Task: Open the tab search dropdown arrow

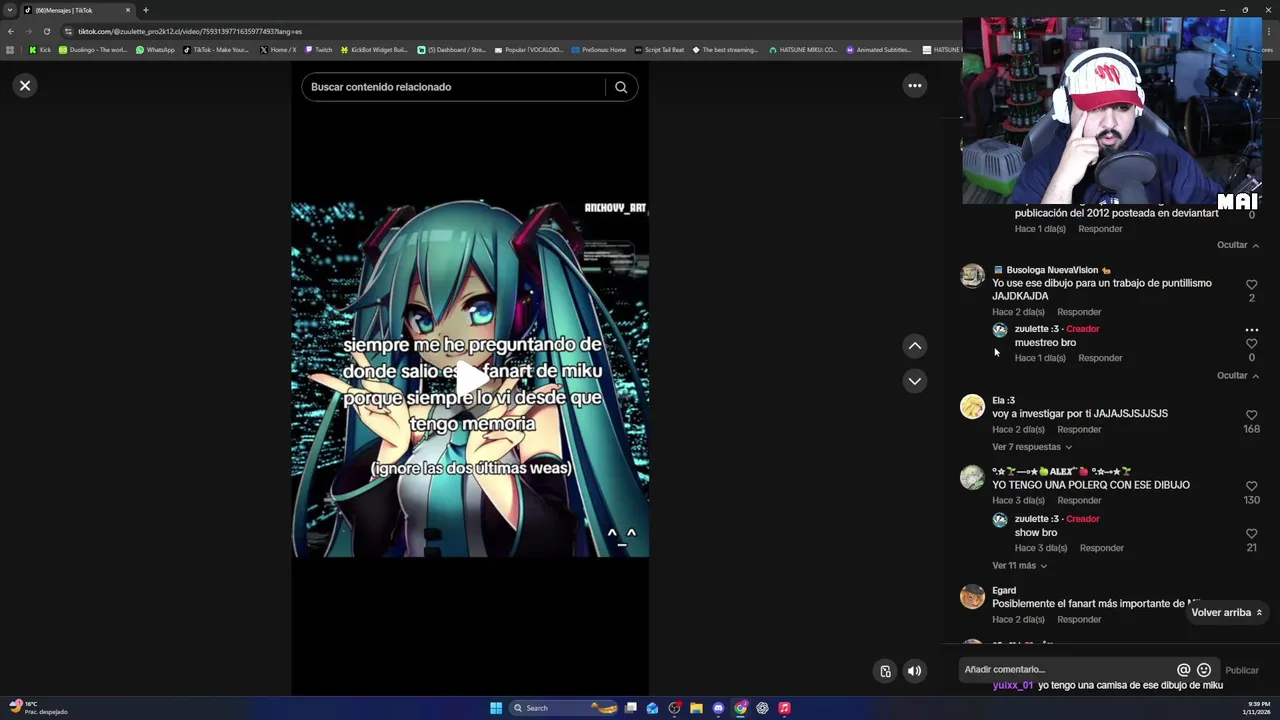Action: pos(9,10)
